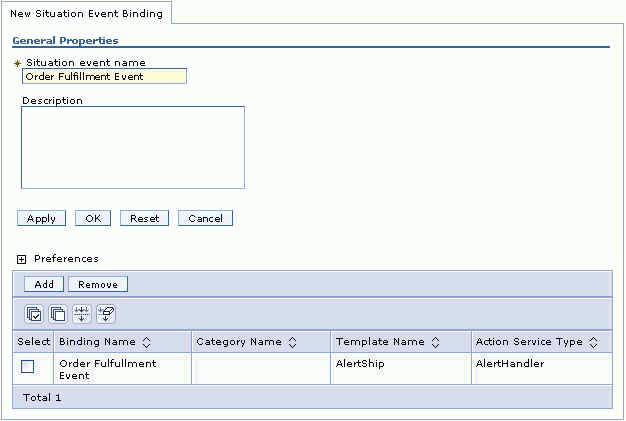626x421 pixels.
Task: Click inside the Description text area
Action: coord(133,147)
